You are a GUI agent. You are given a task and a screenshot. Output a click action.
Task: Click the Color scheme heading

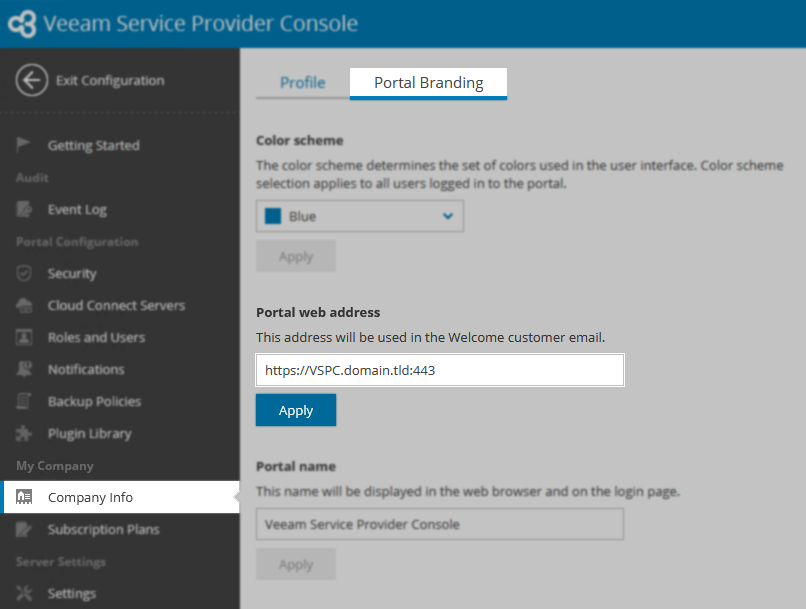[x=300, y=140]
